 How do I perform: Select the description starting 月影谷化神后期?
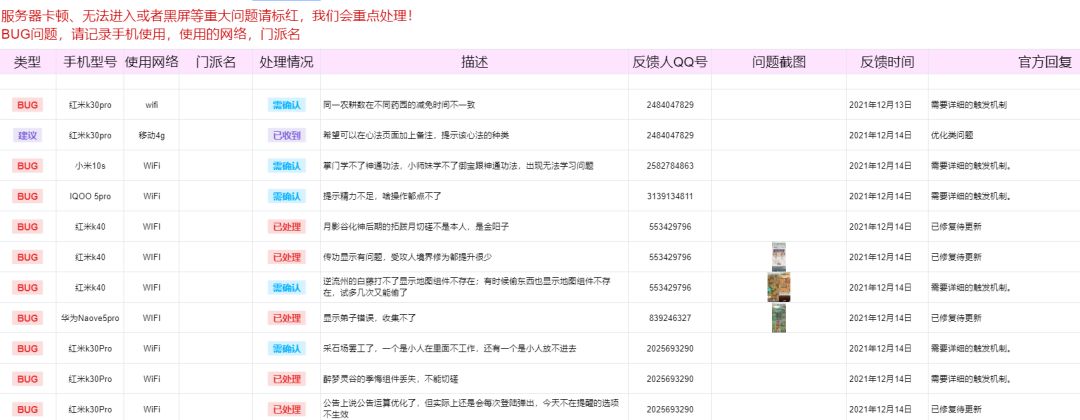click(x=416, y=227)
